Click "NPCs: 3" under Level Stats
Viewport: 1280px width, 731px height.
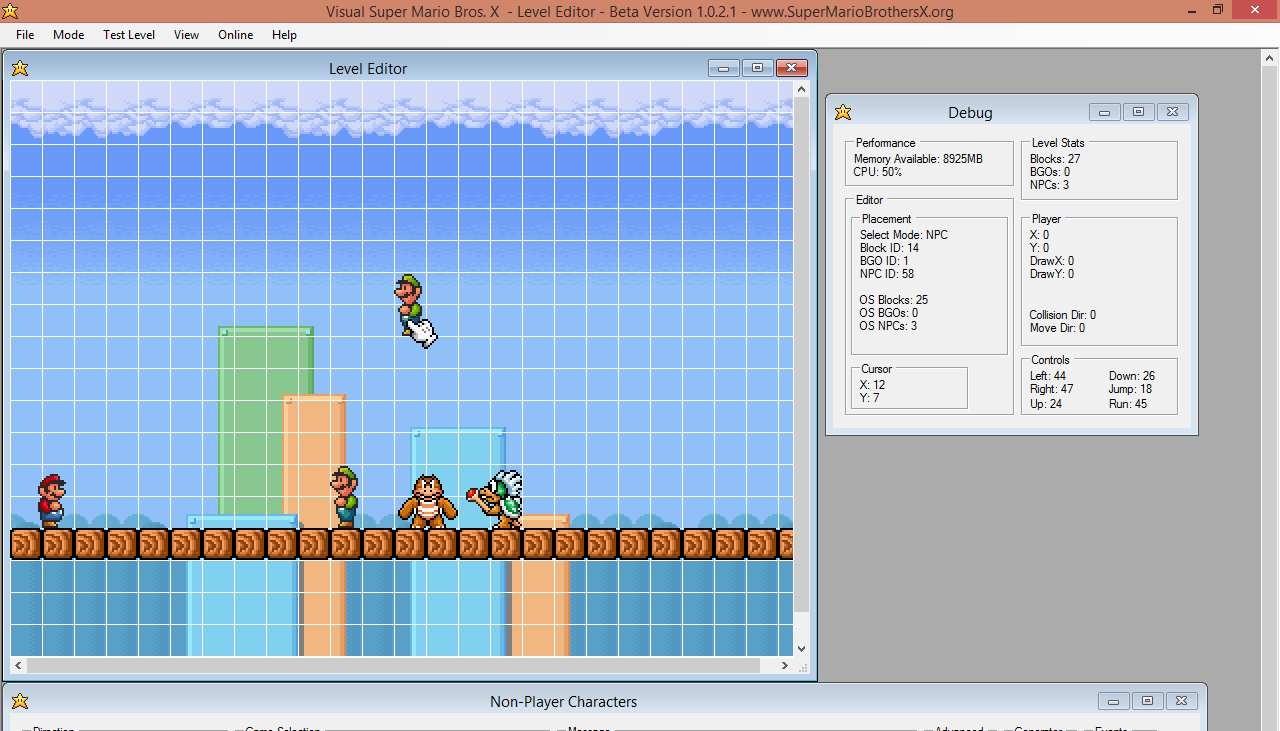tap(1050, 185)
